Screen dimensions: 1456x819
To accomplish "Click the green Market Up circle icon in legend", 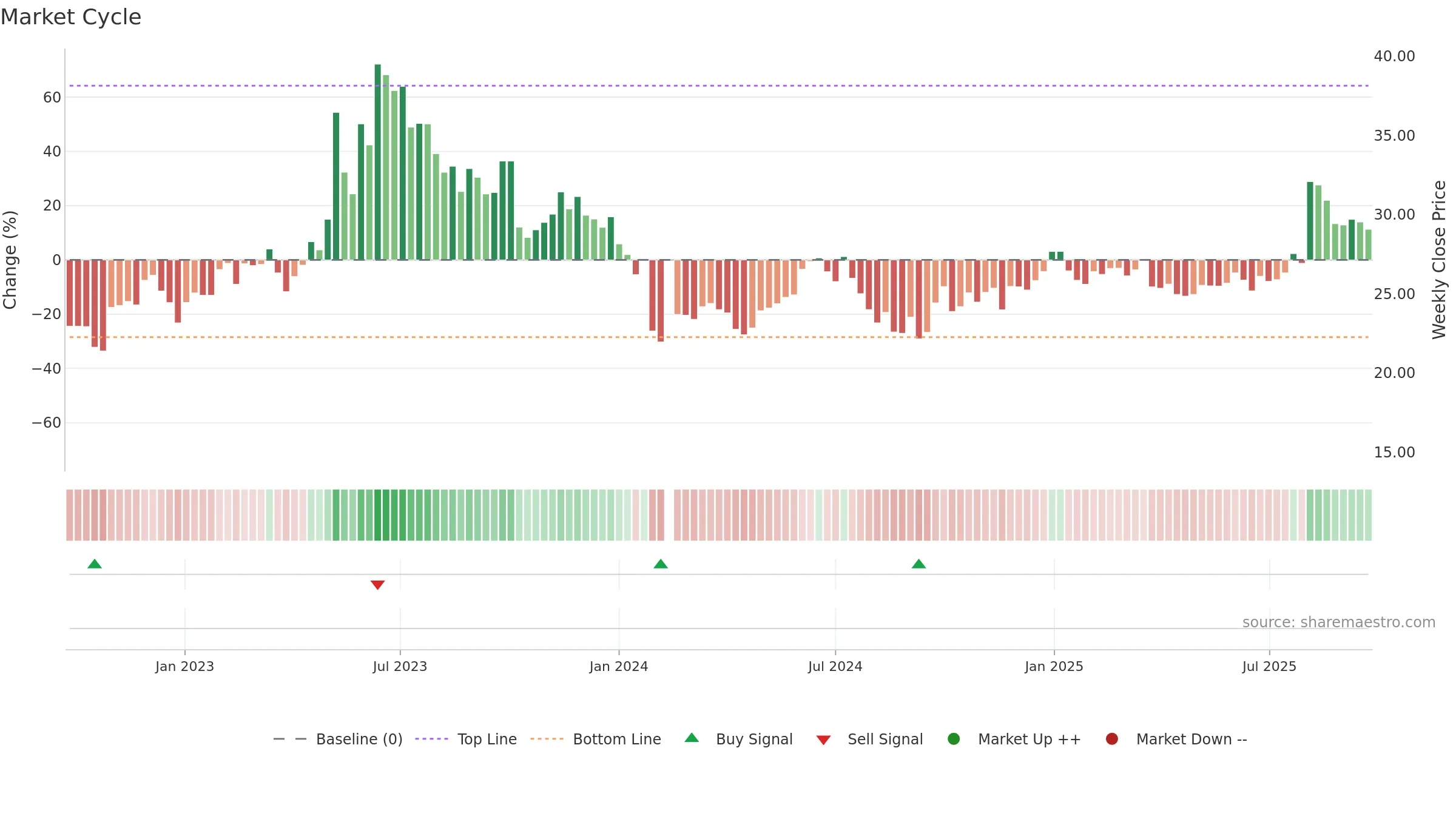I will point(954,739).
